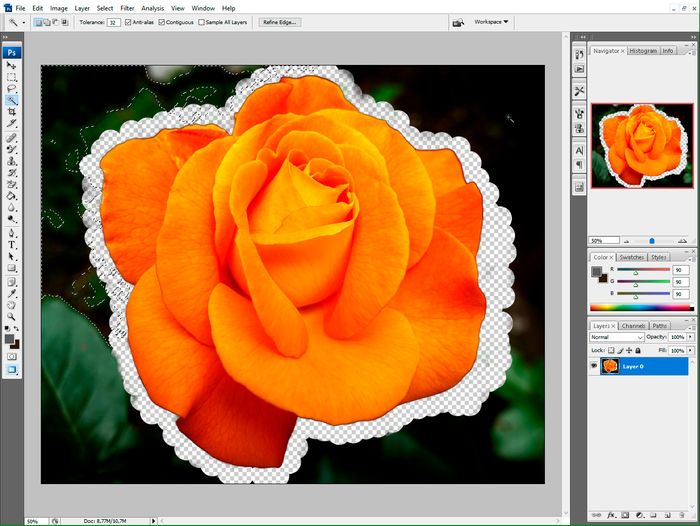Open the Workspace dropdown

point(491,21)
